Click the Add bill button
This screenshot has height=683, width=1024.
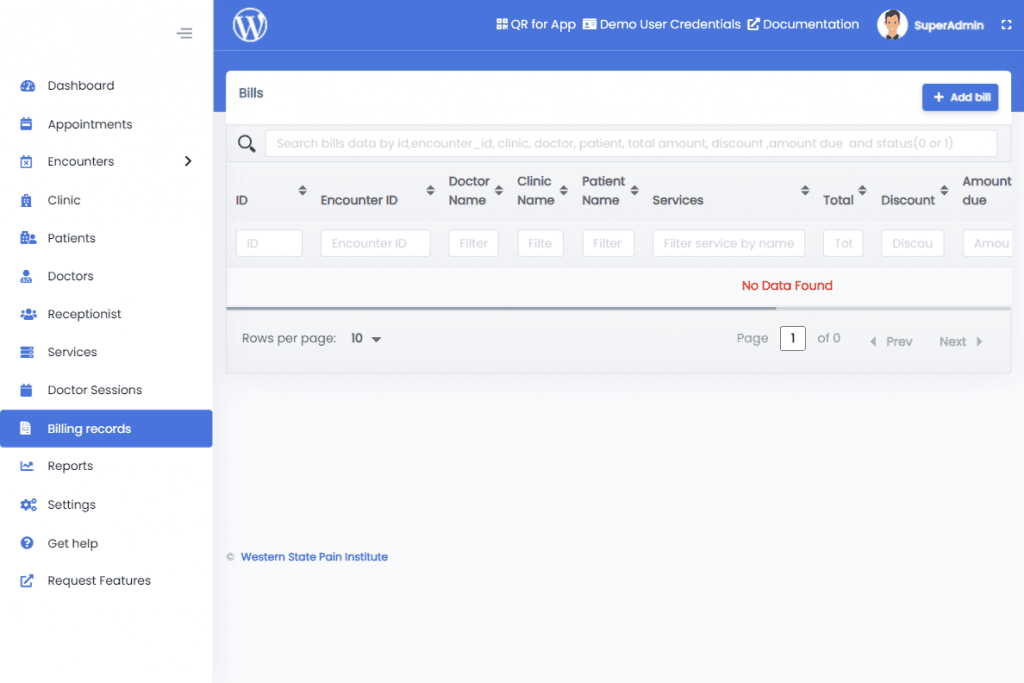pos(960,97)
